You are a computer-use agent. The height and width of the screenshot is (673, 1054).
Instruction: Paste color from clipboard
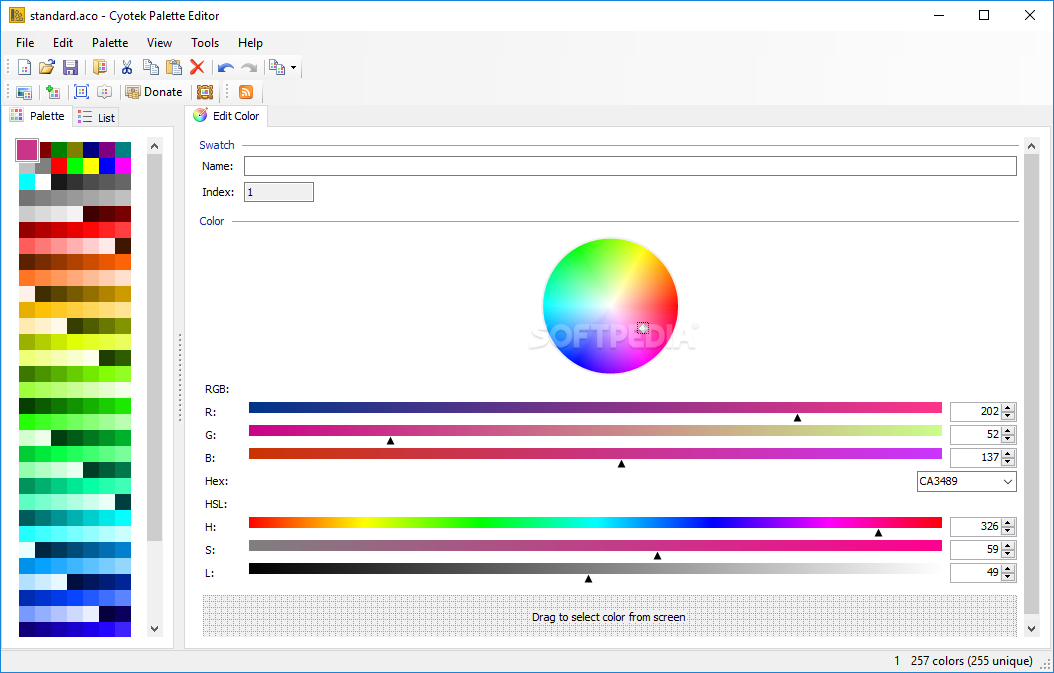174,67
